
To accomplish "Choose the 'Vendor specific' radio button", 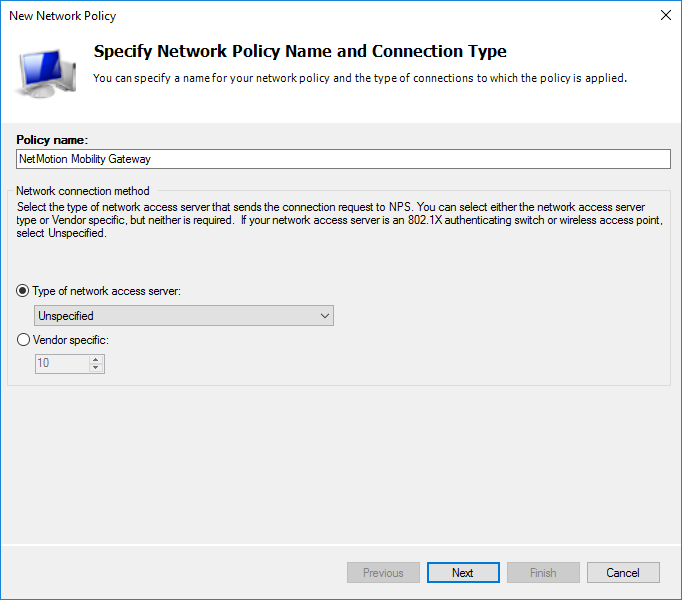I will 23,340.
